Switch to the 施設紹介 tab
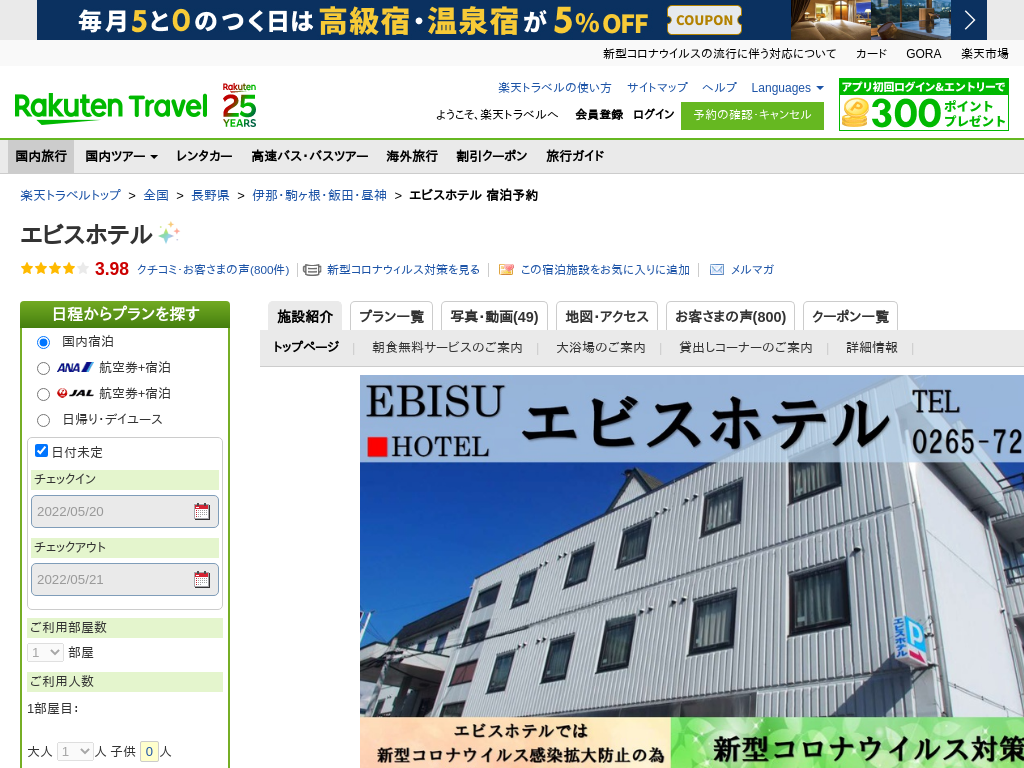This screenshot has width=1024, height=768. [x=305, y=317]
